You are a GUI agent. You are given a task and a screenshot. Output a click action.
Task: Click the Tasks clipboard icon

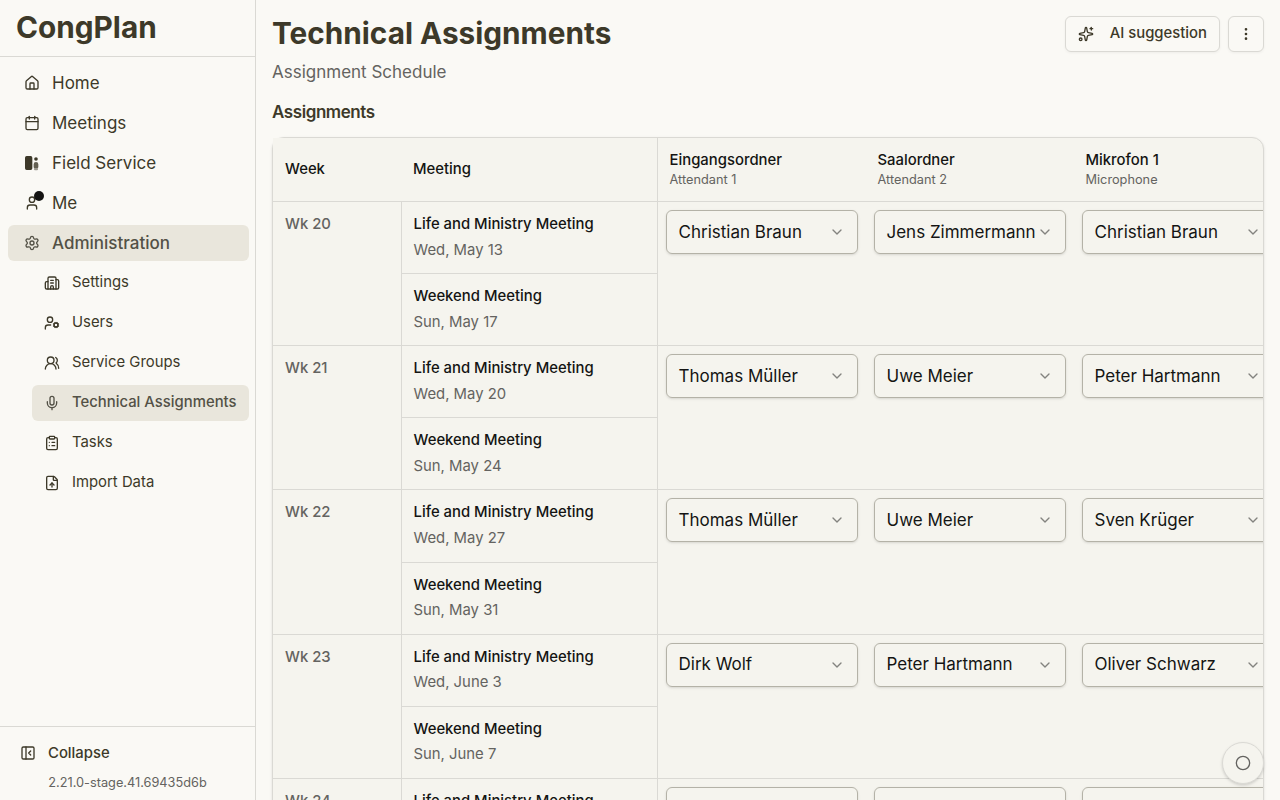click(52, 443)
